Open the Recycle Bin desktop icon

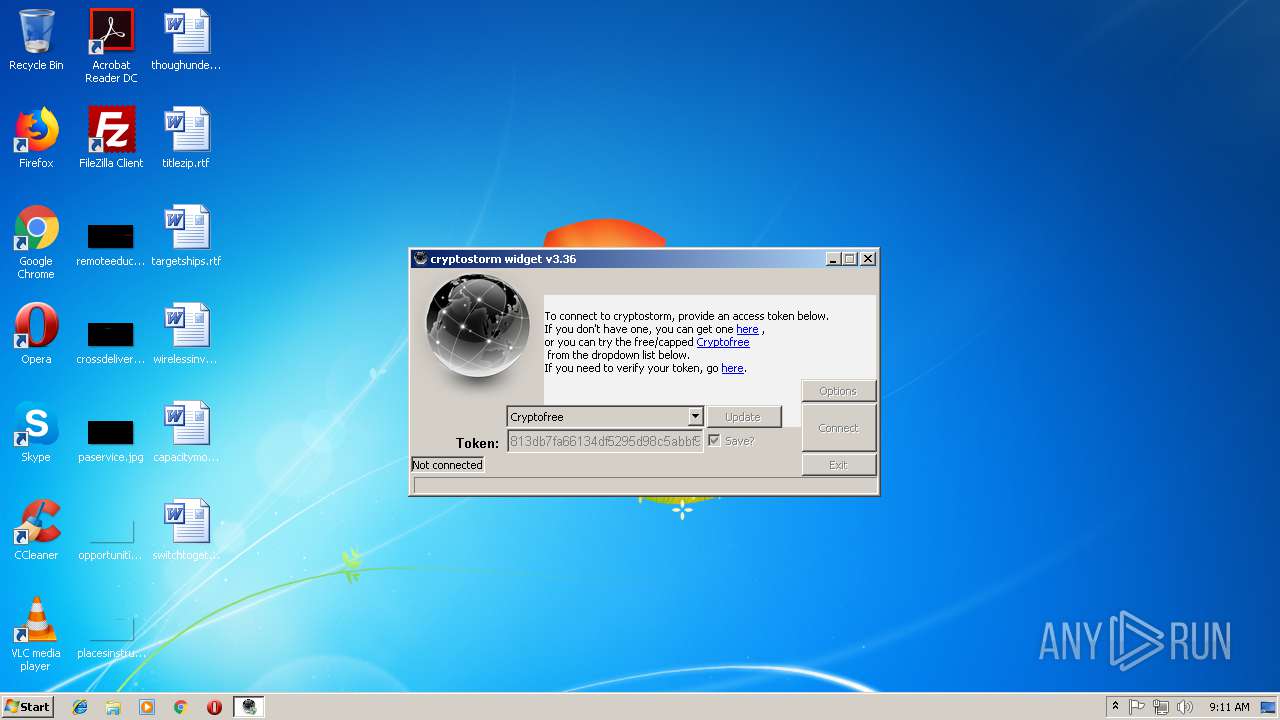[x=36, y=40]
